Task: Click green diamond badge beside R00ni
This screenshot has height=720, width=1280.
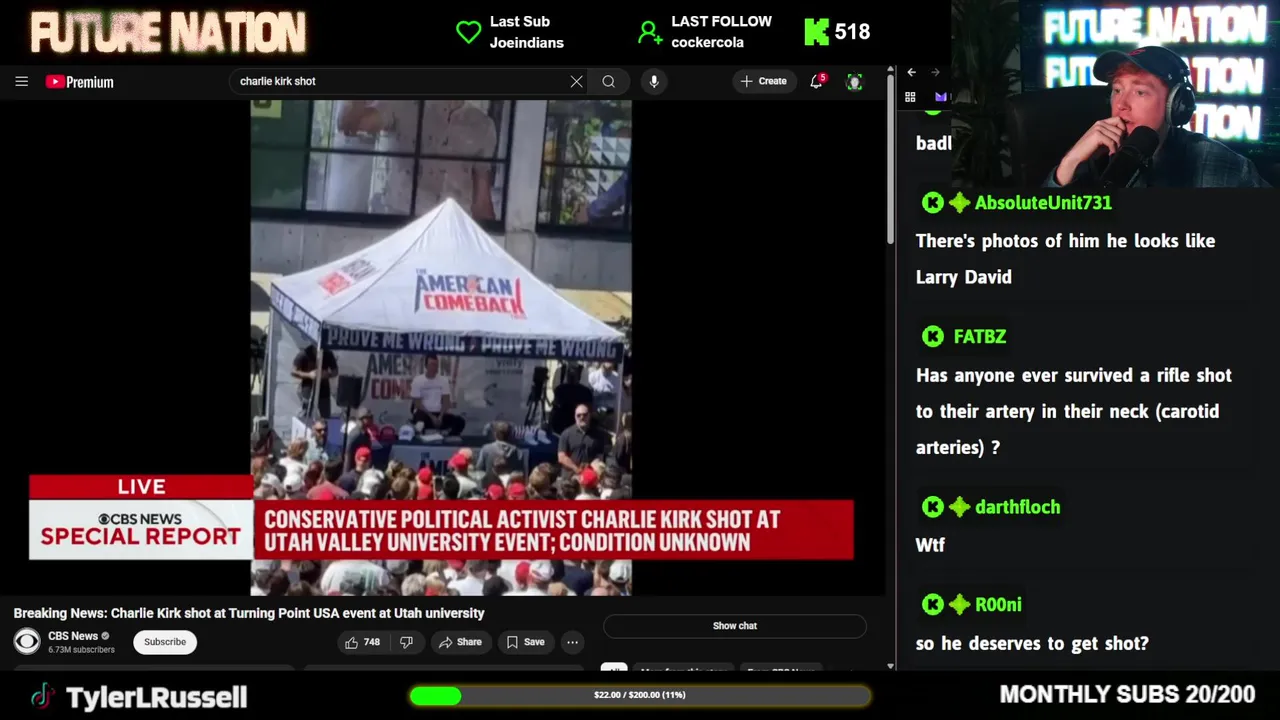Action: [959, 605]
